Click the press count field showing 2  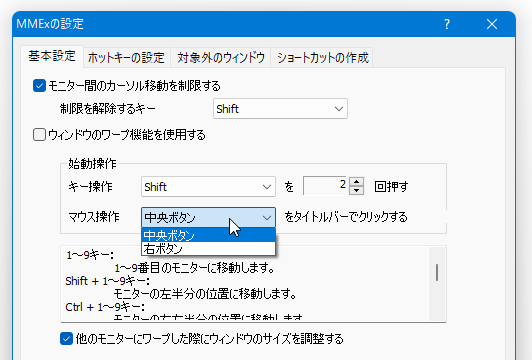[325, 186]
